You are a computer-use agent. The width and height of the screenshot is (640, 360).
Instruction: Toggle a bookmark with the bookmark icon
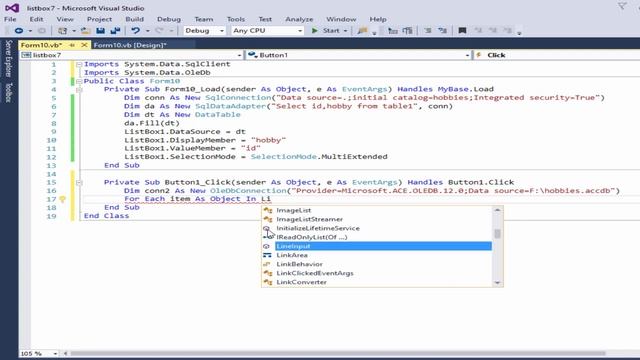462,31
